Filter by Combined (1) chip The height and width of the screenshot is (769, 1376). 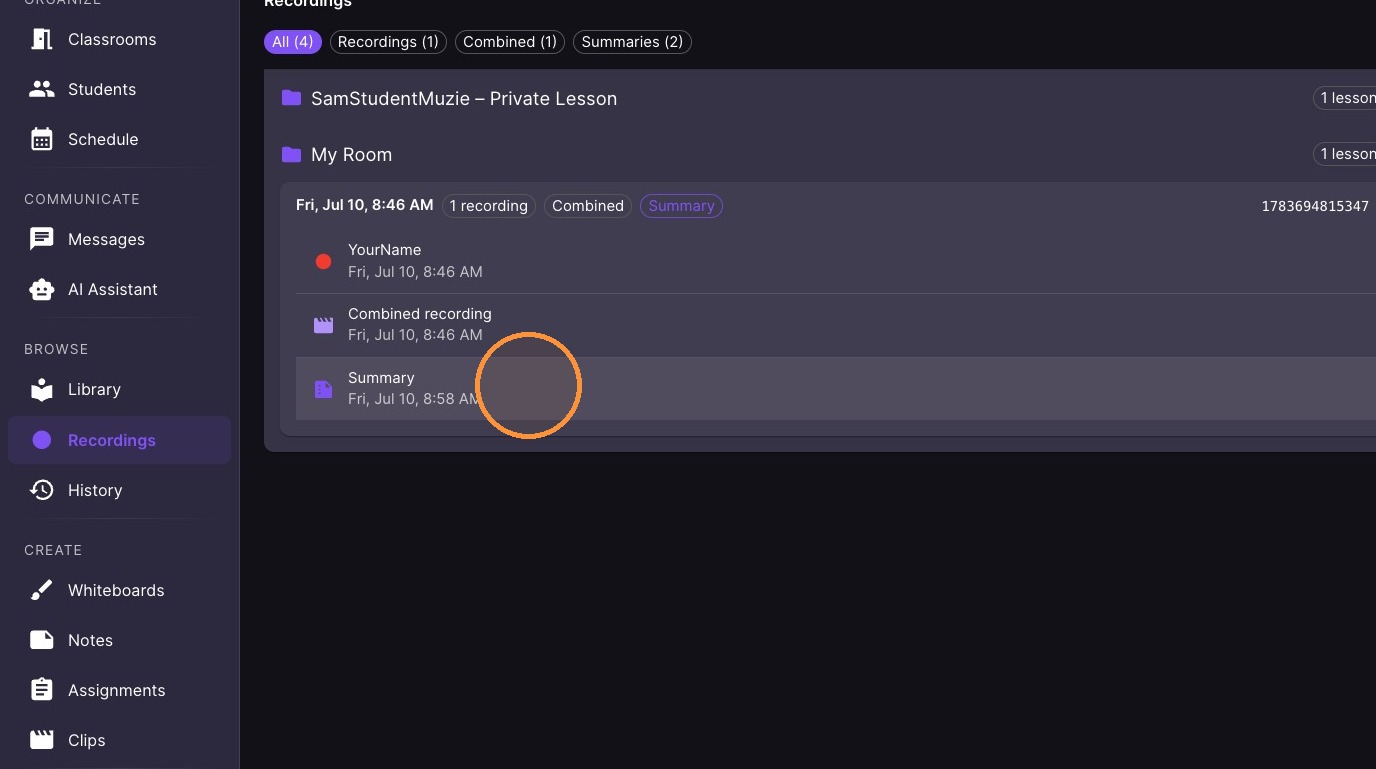click(x=510, y=42)
